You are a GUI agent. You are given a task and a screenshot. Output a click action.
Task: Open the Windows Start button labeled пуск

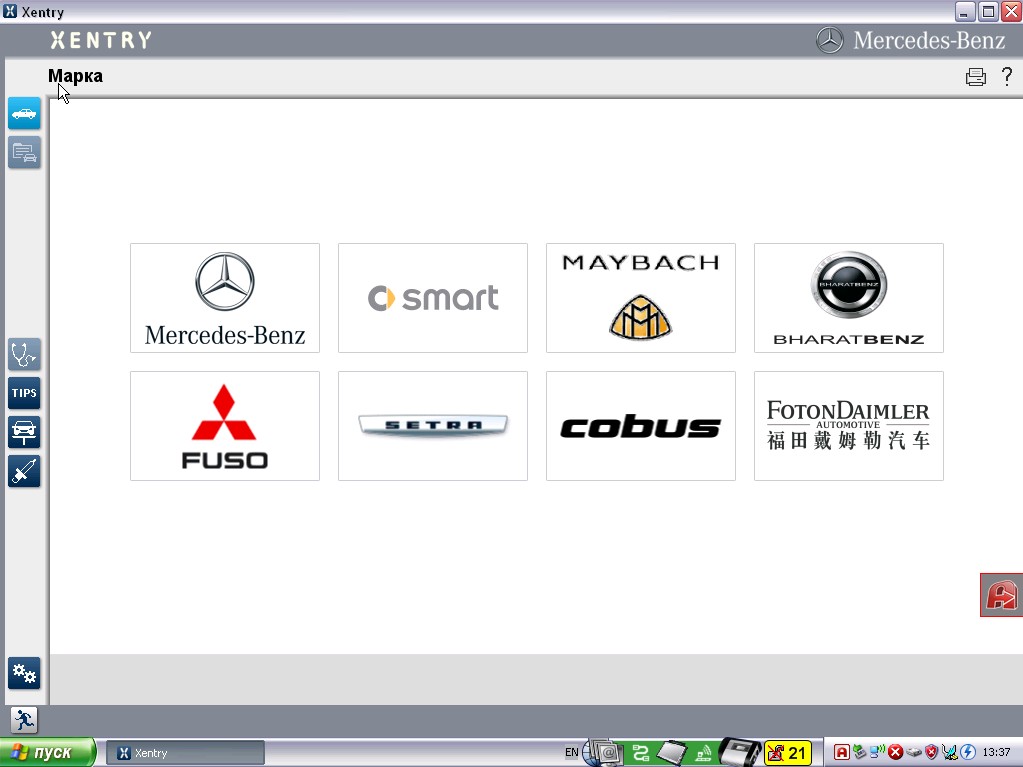click(47, 753)
